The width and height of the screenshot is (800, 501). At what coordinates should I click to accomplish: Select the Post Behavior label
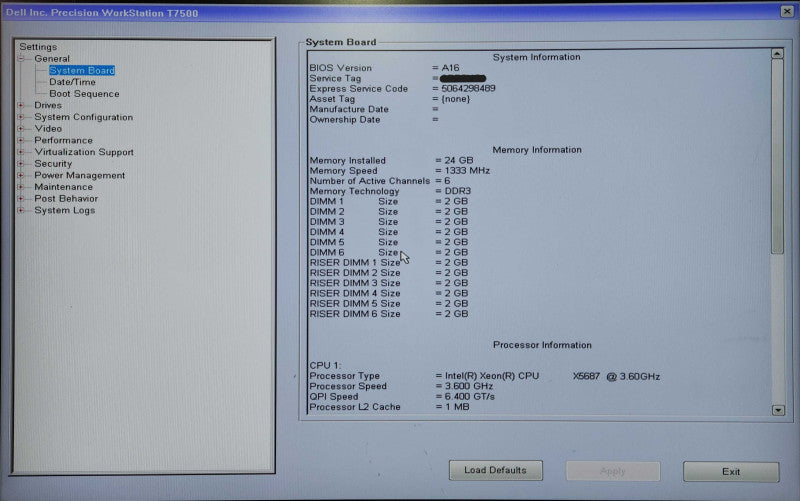[66, 198]
